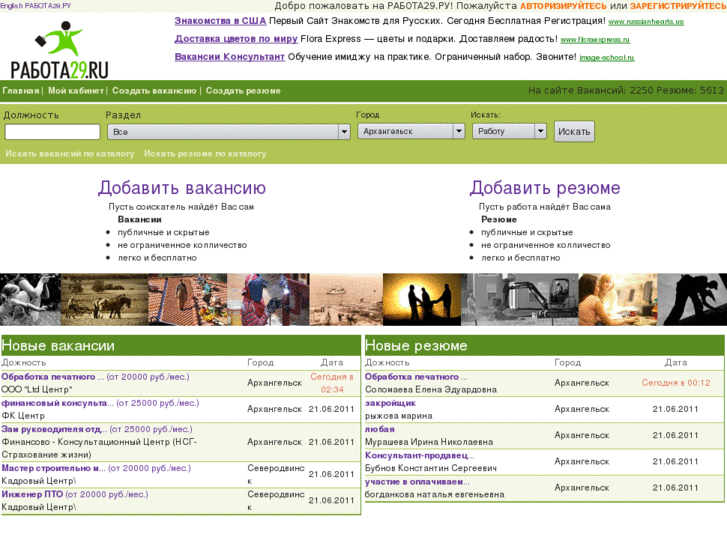Open the Доставка цветов по миру ad
This screenshot has height=545, width=727.
coord(236,39)
